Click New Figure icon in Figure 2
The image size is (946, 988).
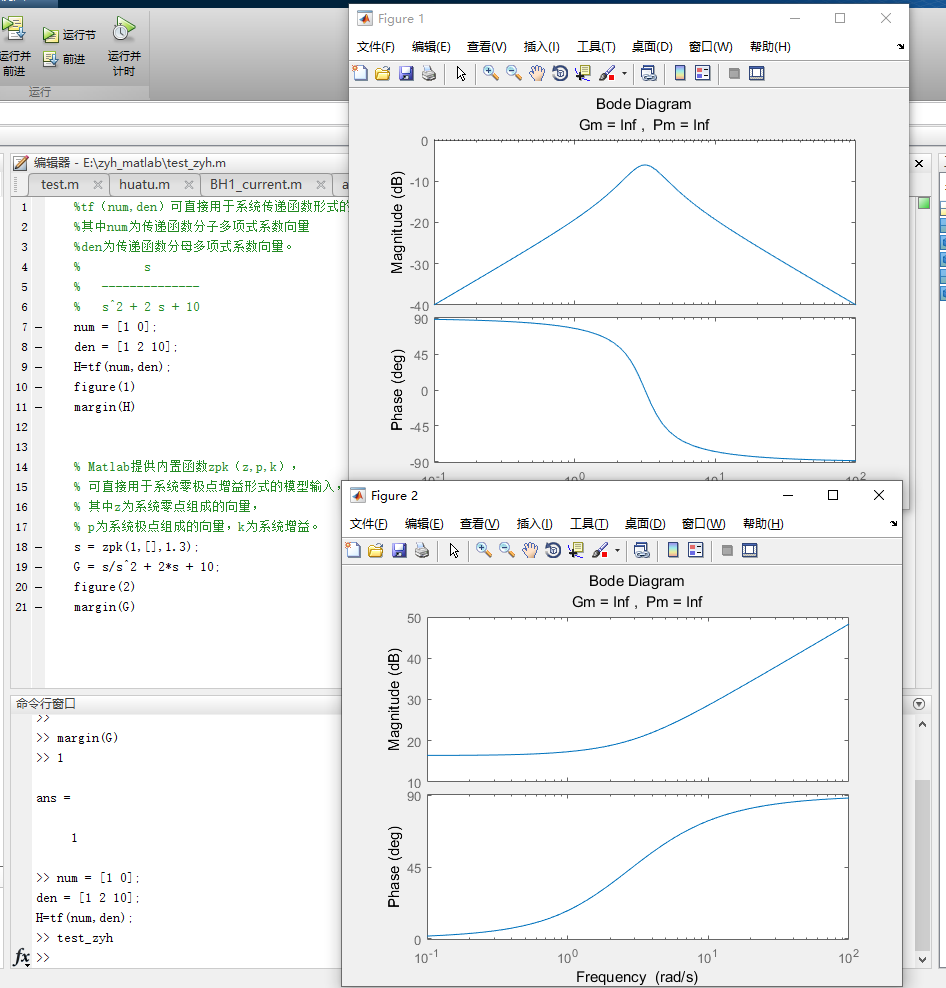pos(354,551)
